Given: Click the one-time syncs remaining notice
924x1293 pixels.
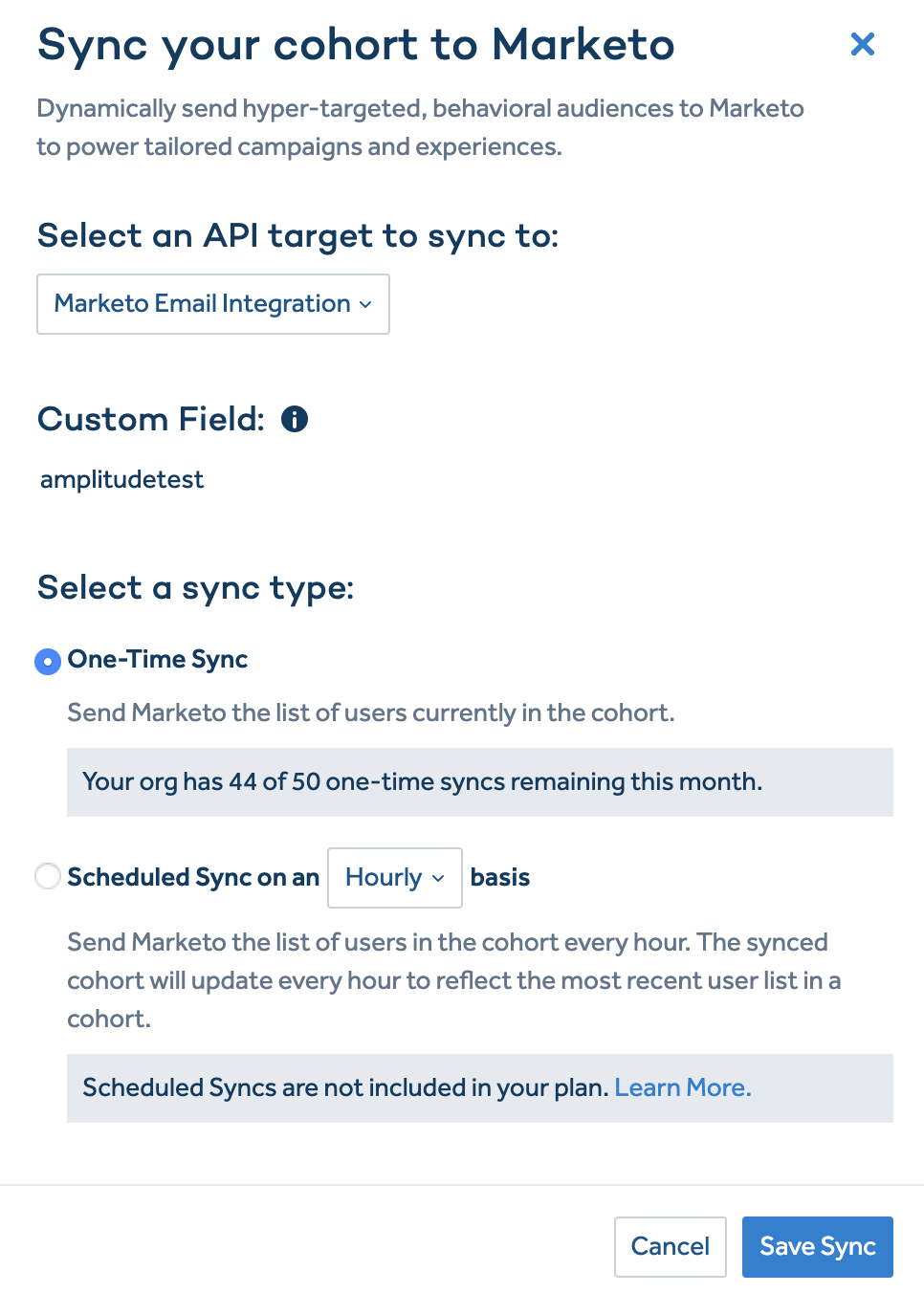Looking at the screenshot, I should [x=422, y=781].
